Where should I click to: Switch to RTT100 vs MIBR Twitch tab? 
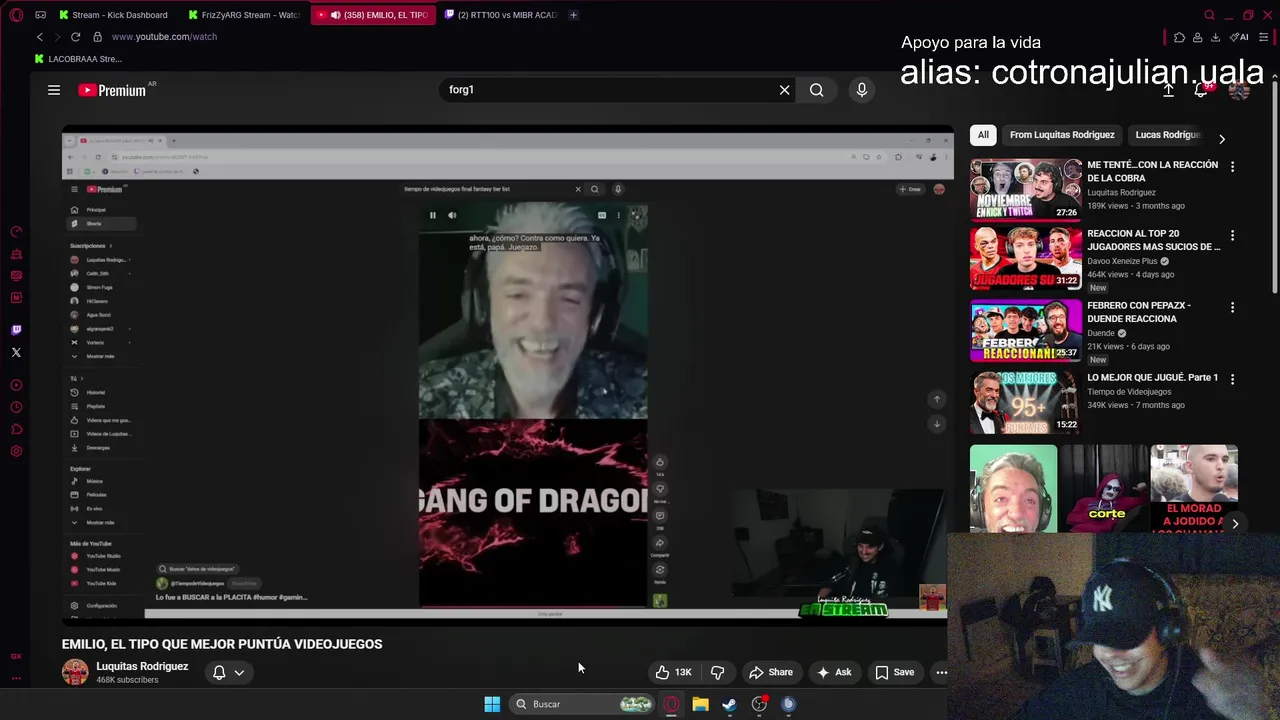[x=502, y=15]
